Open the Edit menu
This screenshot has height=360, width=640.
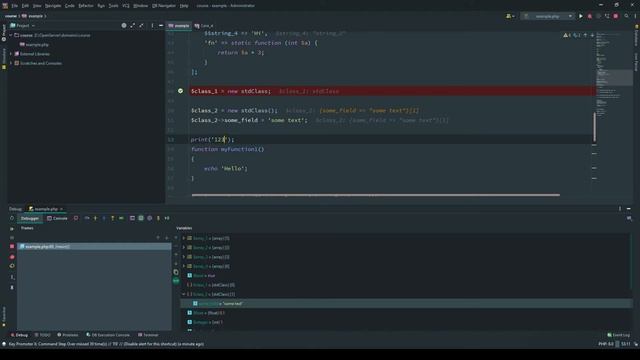[25, 6]
